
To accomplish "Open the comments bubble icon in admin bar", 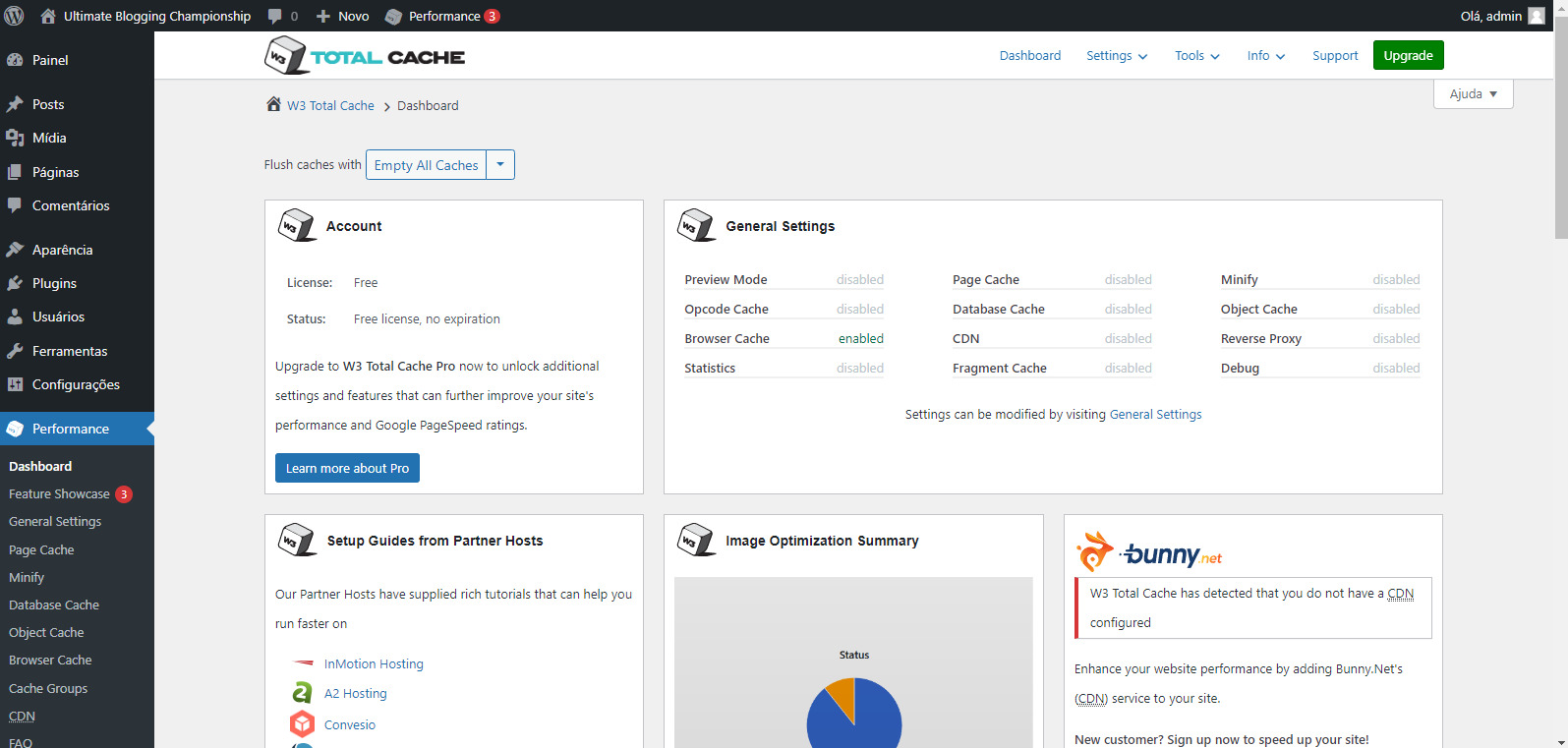I will coord(275,16).
